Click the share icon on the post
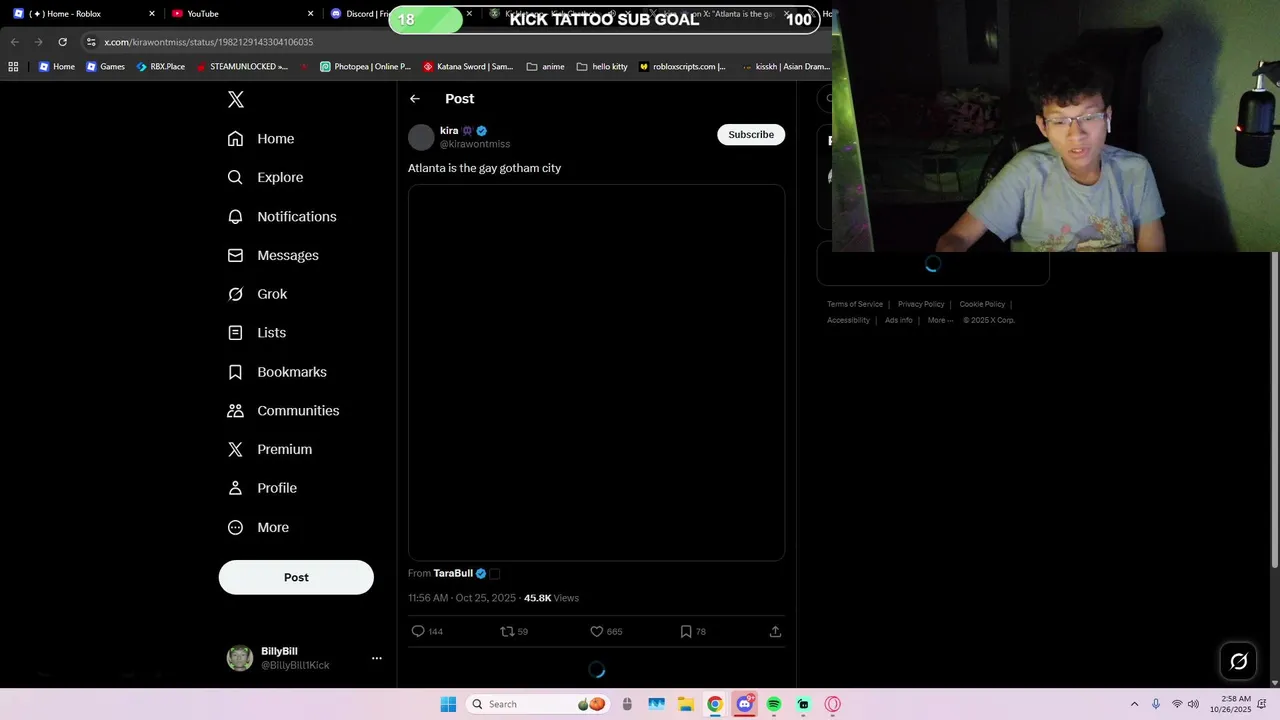Viewport: 1280px width, 720px height. [x=775, y=631]
